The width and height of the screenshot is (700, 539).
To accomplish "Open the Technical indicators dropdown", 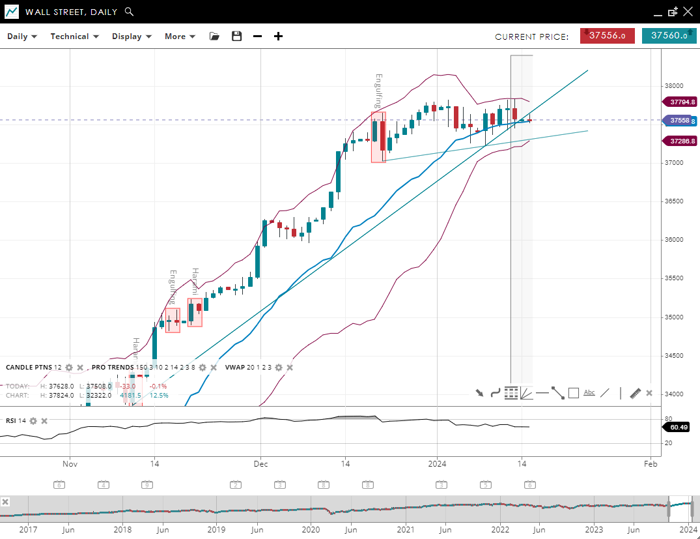I will click(75, 36).
